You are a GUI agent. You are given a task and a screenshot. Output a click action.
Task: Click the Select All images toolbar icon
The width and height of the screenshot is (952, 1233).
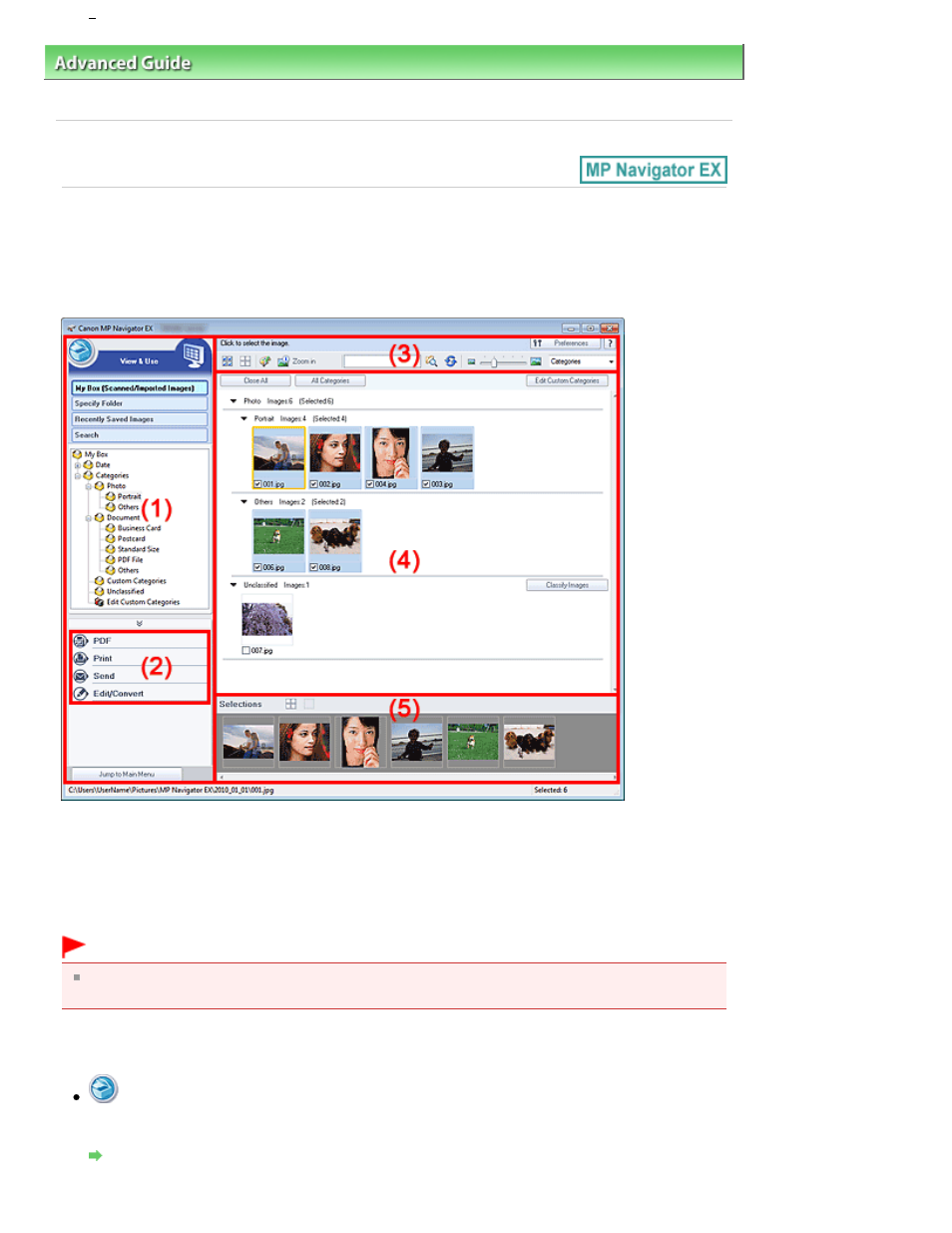228,361
